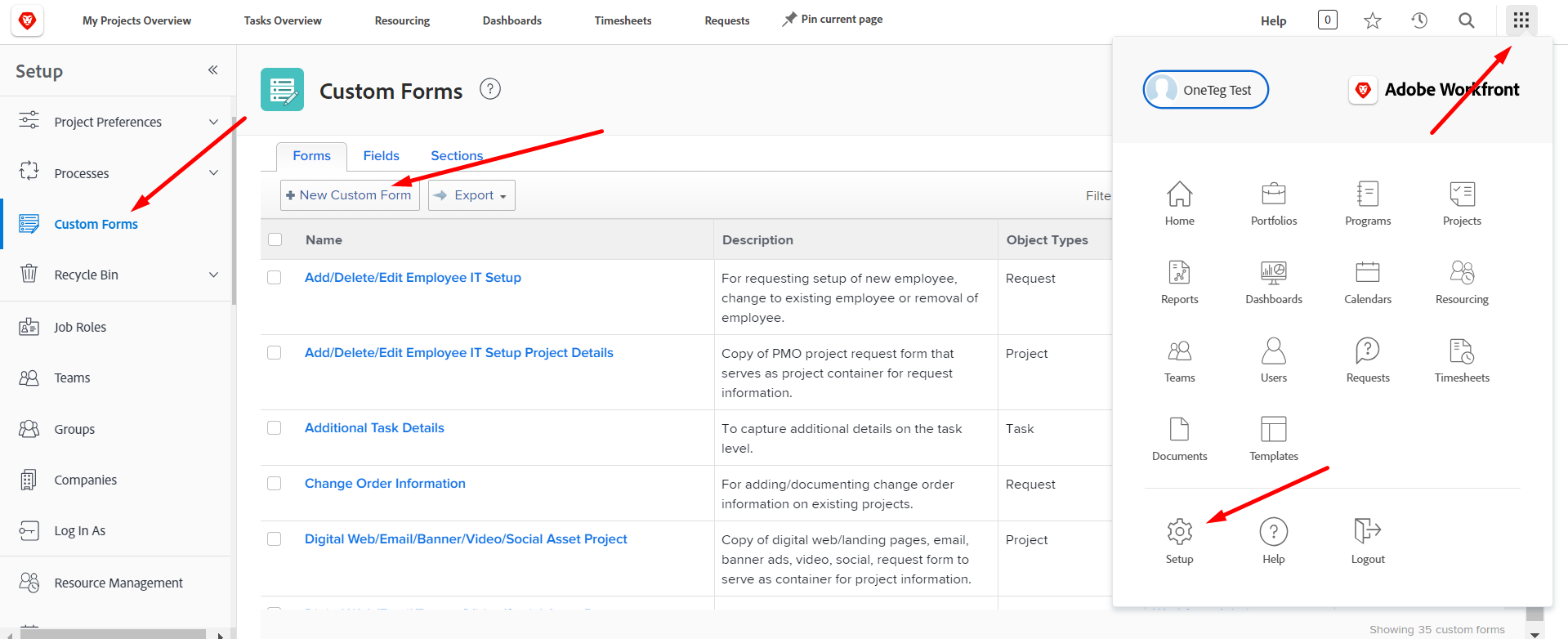Click the Logout icon
This screenshot has width=1568, height=639.
point(1367,532)
